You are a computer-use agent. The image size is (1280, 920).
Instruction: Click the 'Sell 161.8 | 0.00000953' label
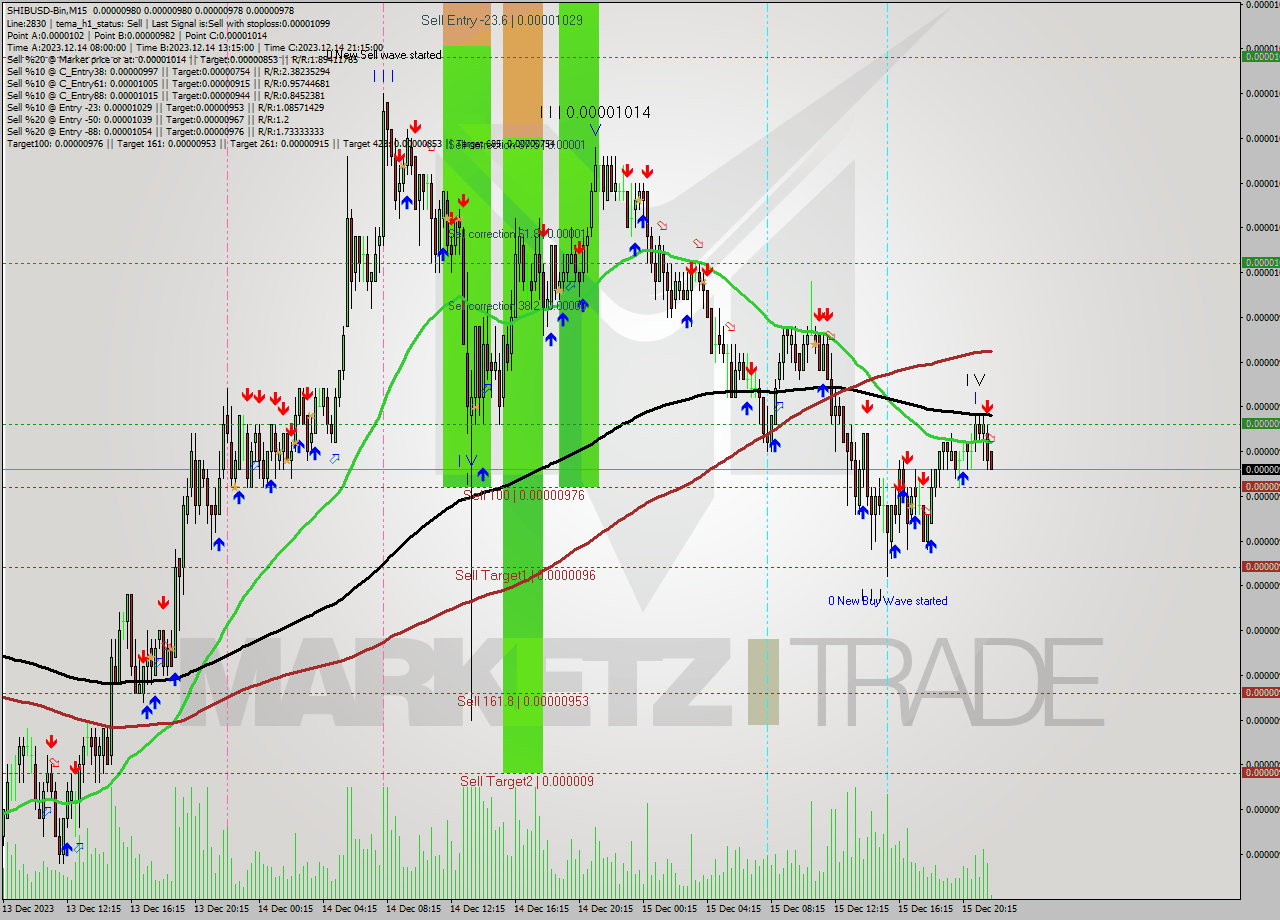coord(523,701)
